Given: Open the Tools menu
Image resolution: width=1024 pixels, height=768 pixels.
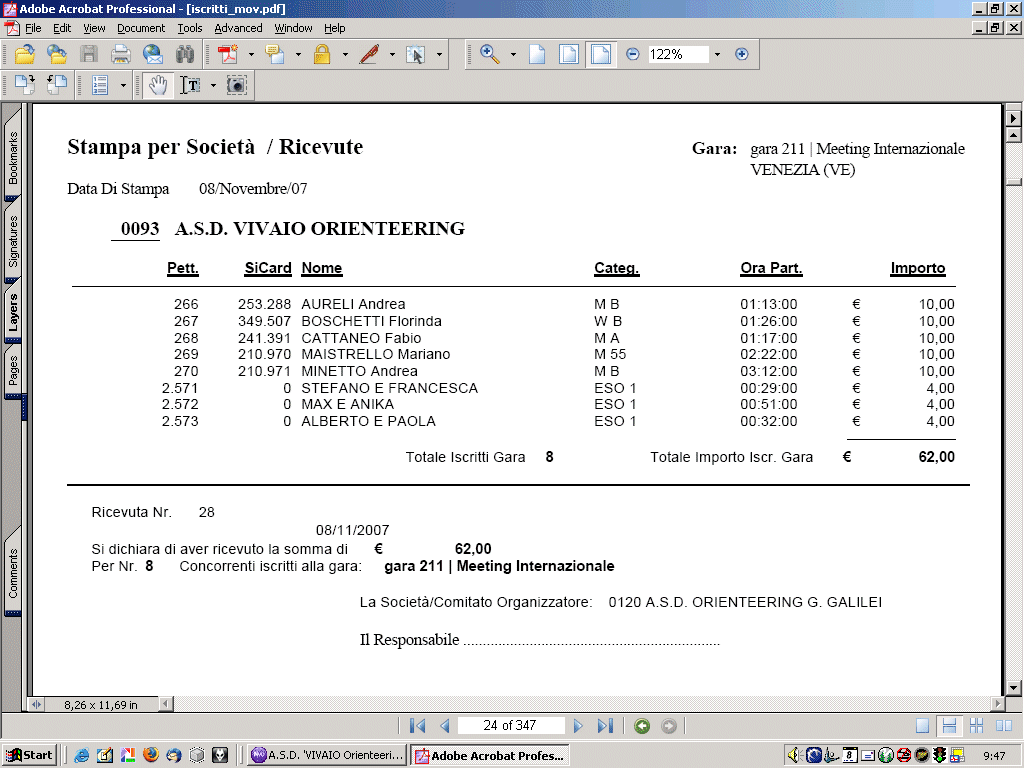Looking at the screenshot, I should click(190, 28).
